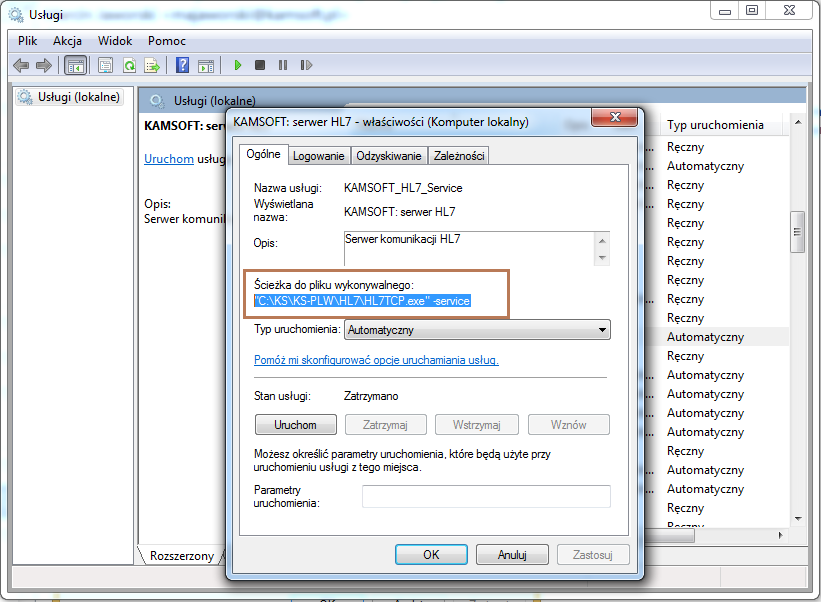This screenshot has height=602, width=821.
Task: Click the Uruchom button in dialog
Action: pos(296,425)
